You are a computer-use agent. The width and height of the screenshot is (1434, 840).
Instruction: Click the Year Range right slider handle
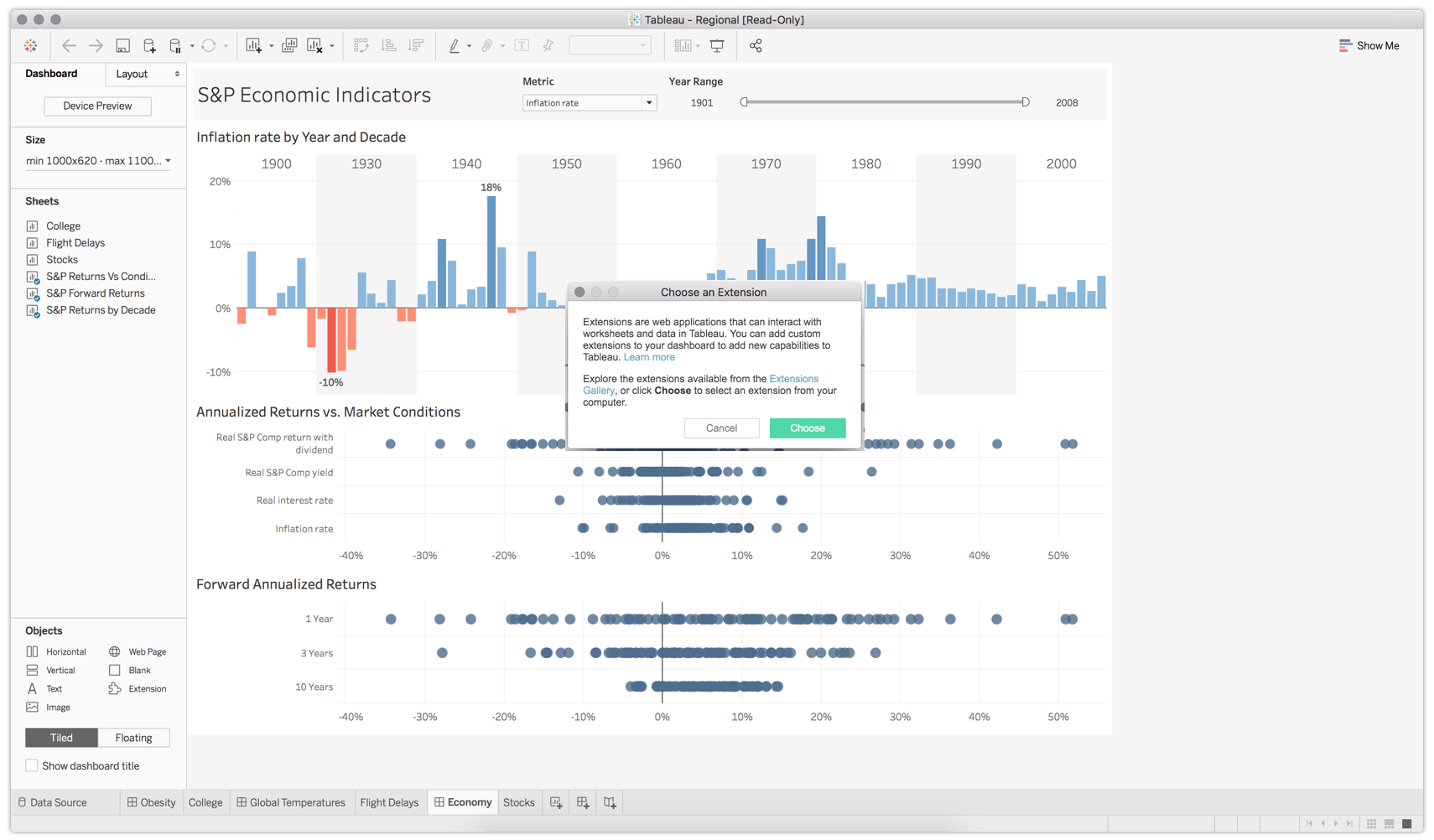1025,102
